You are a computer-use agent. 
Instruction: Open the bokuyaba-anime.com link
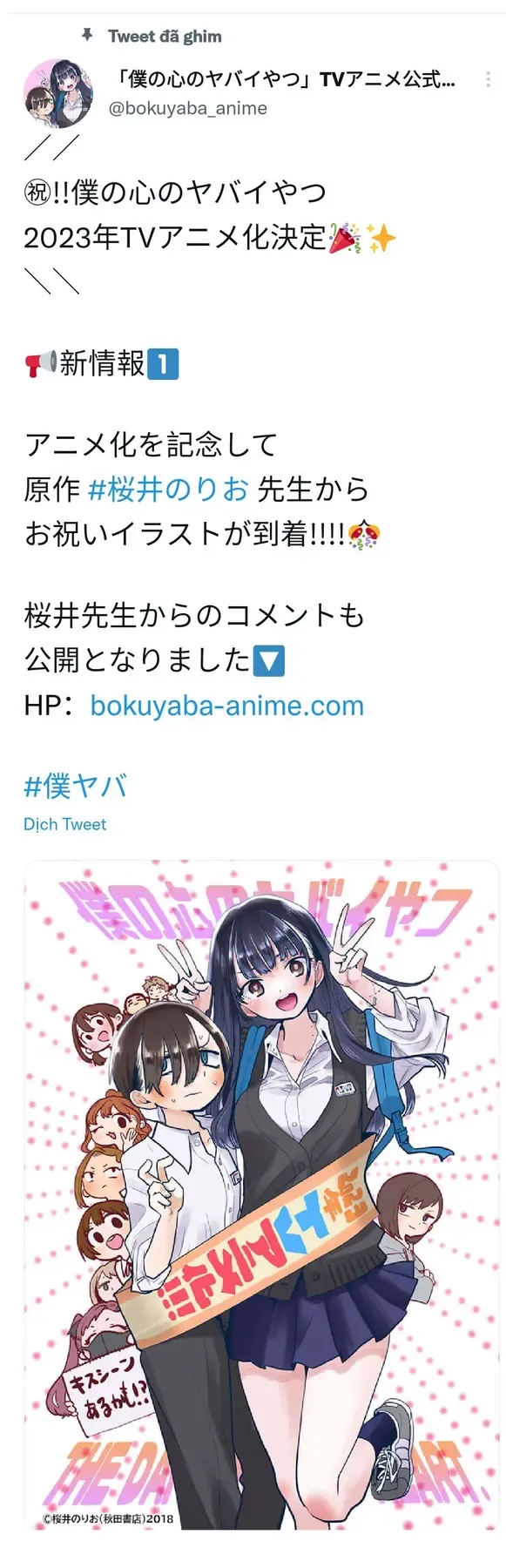[227, 705]
